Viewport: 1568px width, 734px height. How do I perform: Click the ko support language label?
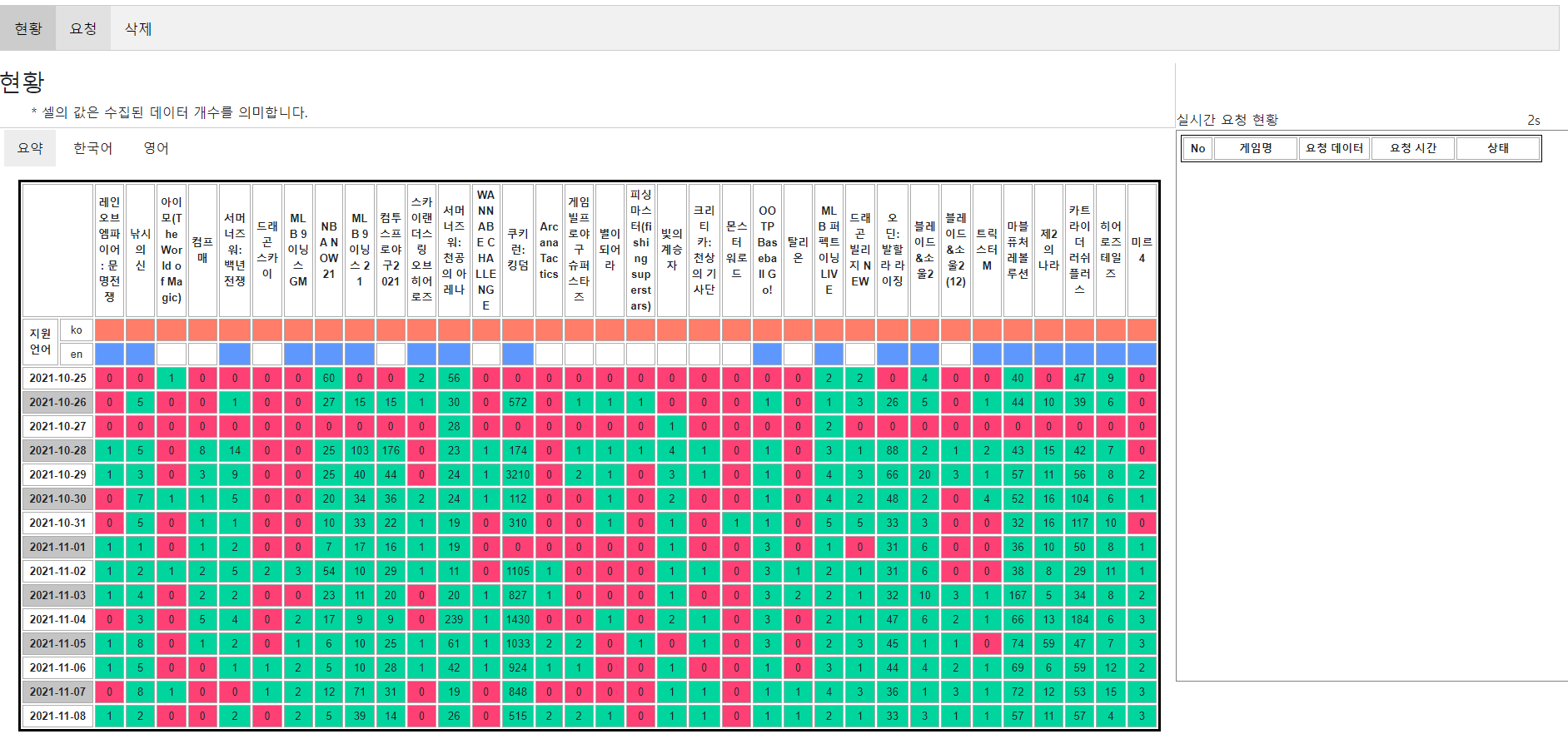click(x=77, y=330)
